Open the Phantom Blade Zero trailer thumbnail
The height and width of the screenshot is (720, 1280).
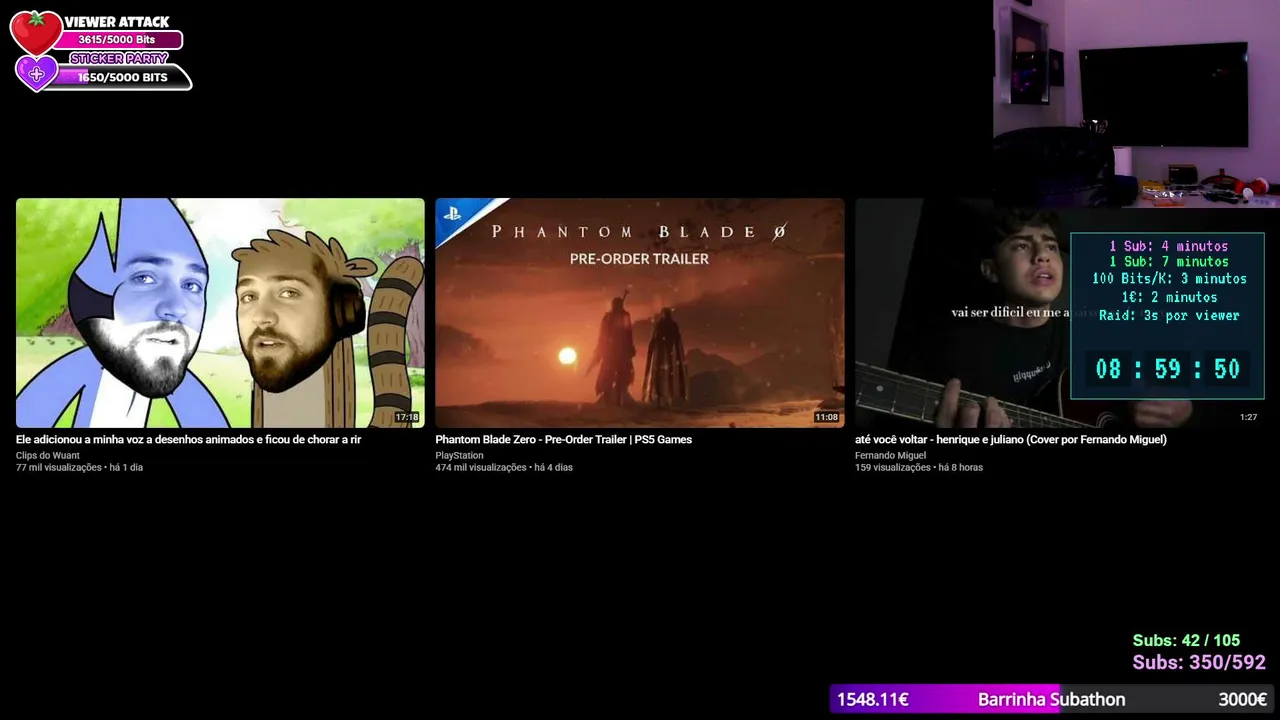coord(640,313)
